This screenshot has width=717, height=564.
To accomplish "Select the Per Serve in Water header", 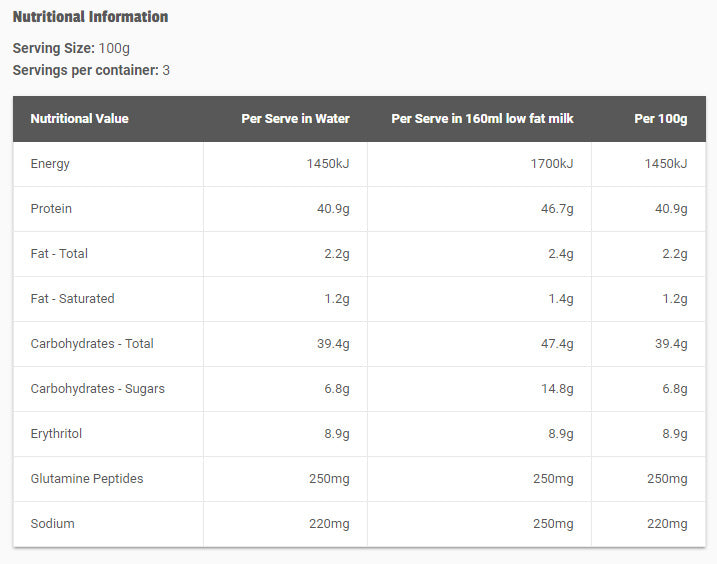I will point(295,119).
